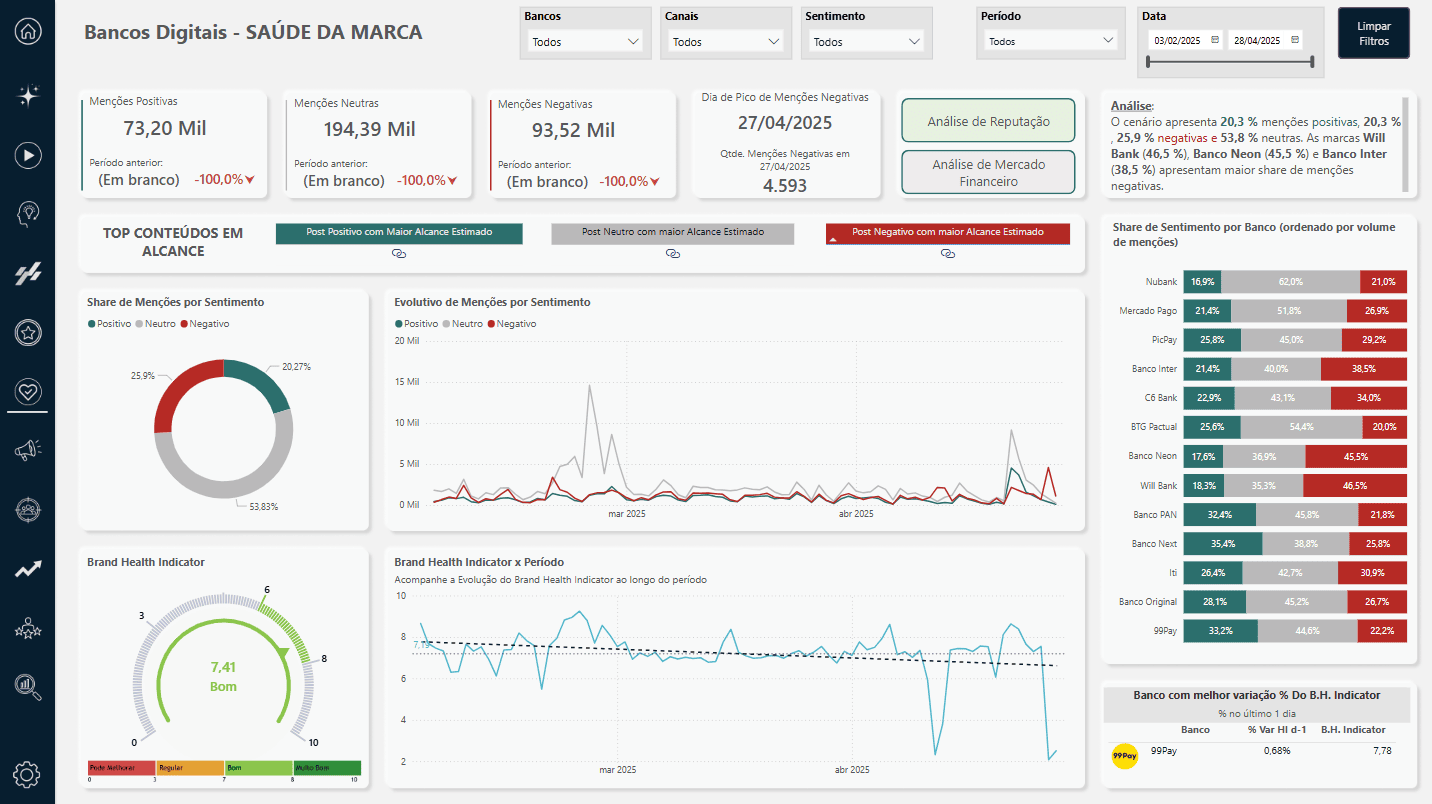1432x804 pixels.
Task: Click Menções Positivas 73,20 Mil value
Action: click(x=163, y=129)
